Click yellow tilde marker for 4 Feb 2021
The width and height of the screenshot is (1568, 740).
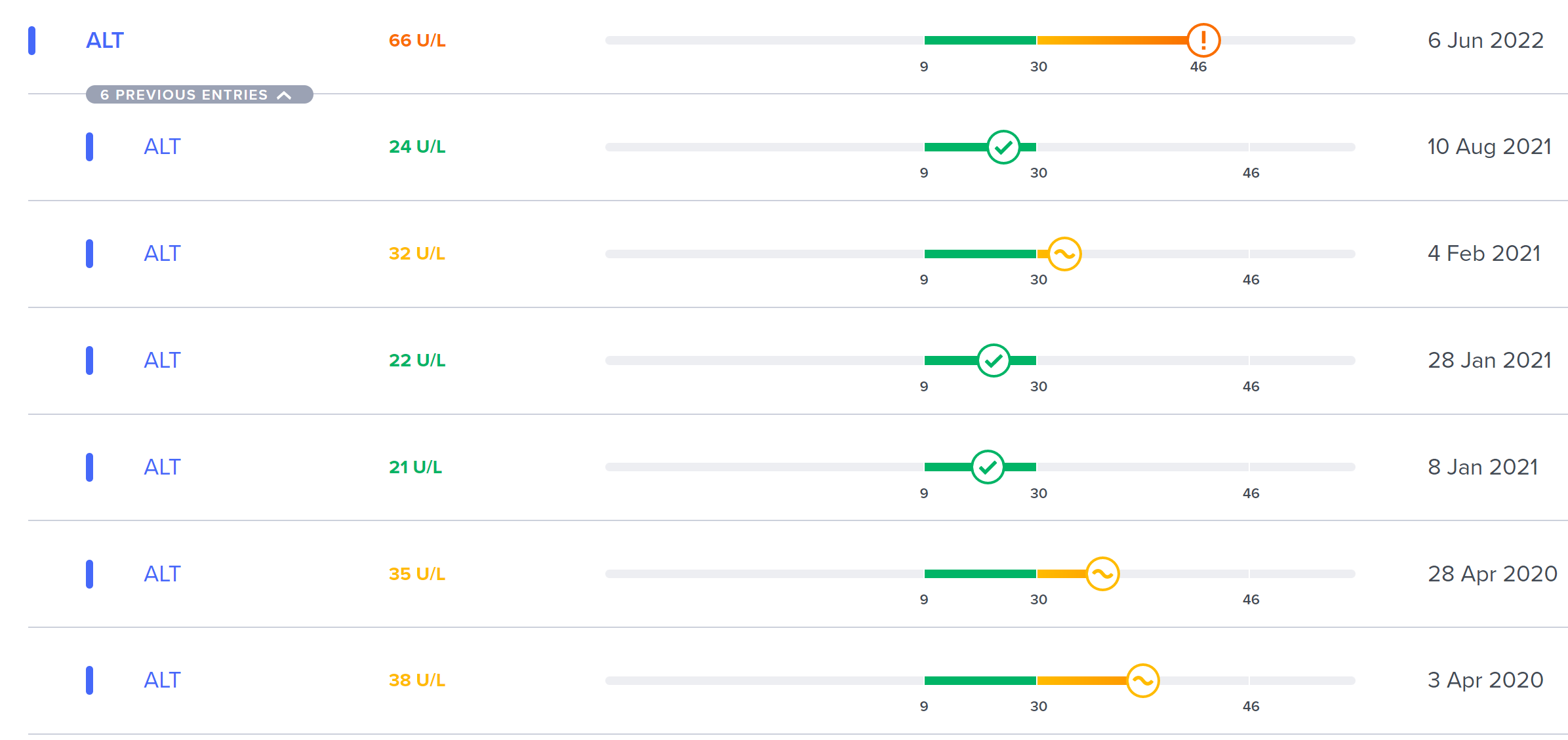1064,254
